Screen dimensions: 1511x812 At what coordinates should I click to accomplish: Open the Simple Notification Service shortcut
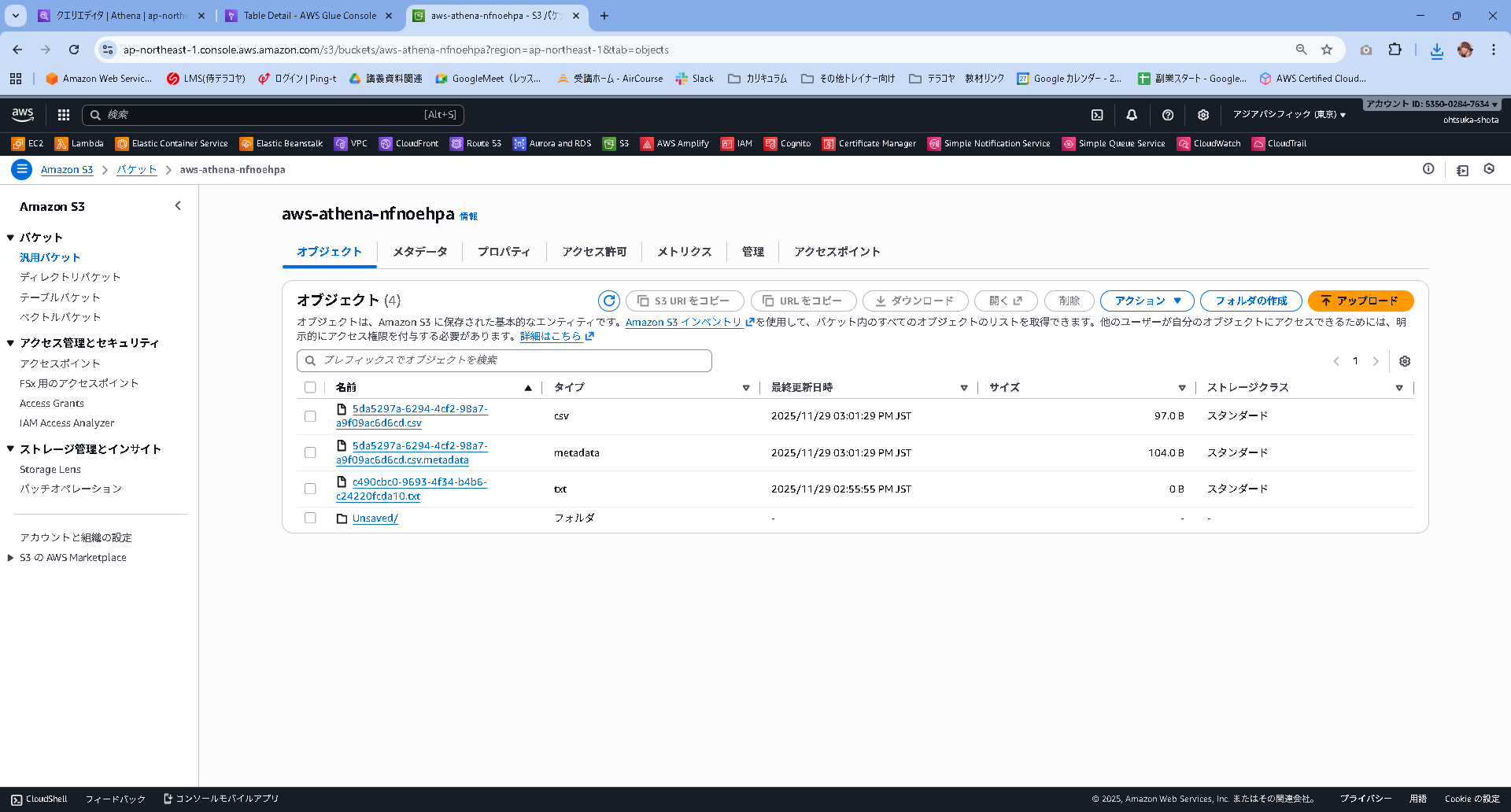point(988,143)
